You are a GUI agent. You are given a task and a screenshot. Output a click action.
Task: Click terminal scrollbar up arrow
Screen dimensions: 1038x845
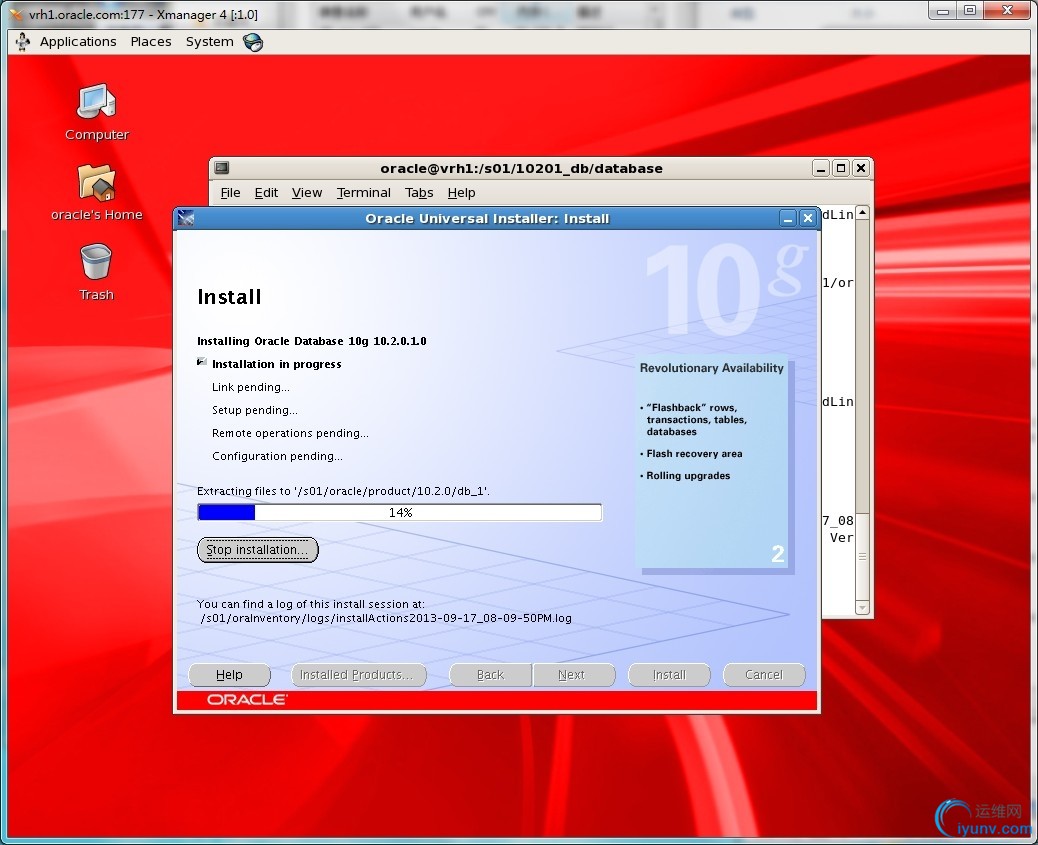click(x=862, y=213)
